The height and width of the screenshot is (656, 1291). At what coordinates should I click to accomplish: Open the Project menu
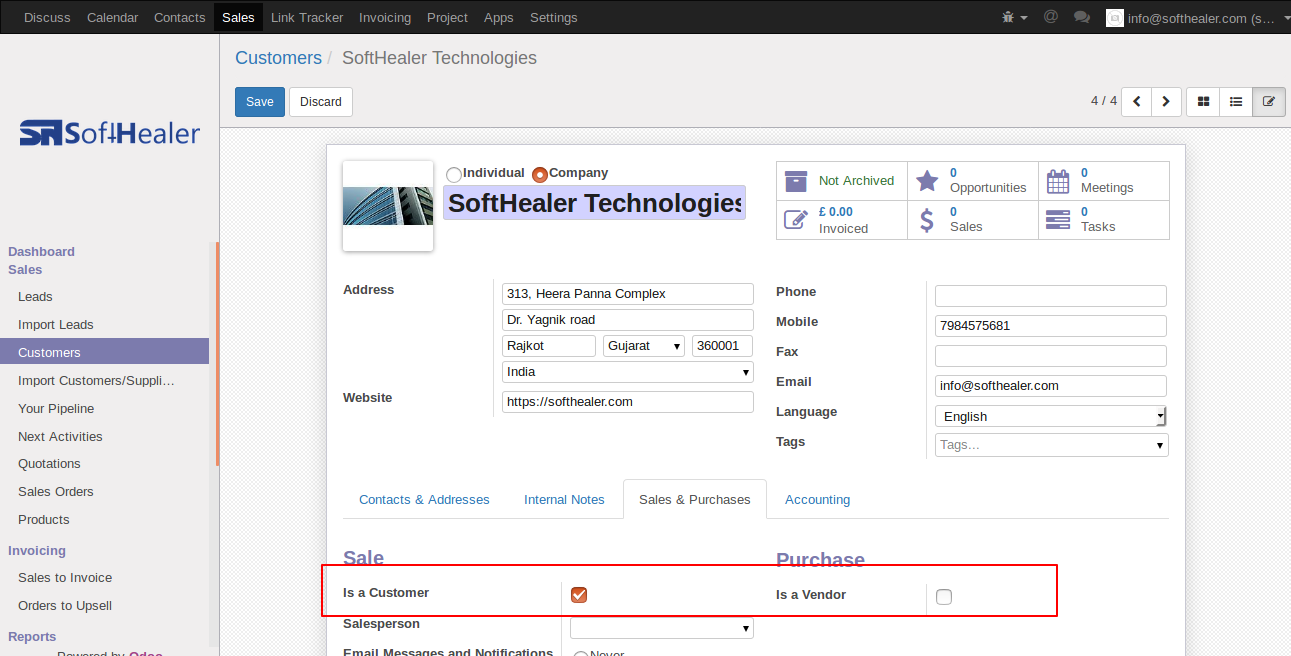[447, 17]
